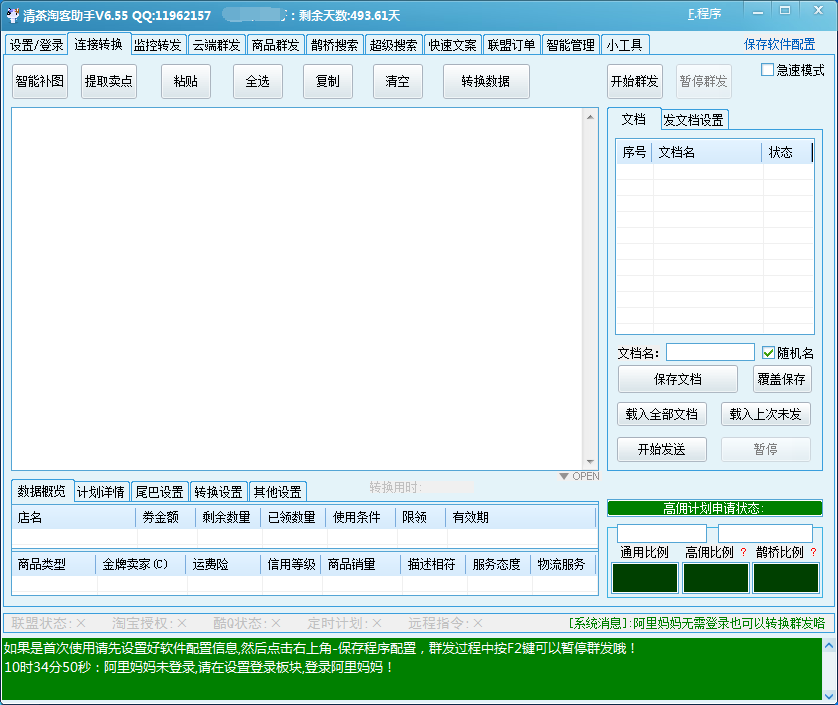
Task: Click the scroll-up arrow of the text area
Action: click(590, 116)
